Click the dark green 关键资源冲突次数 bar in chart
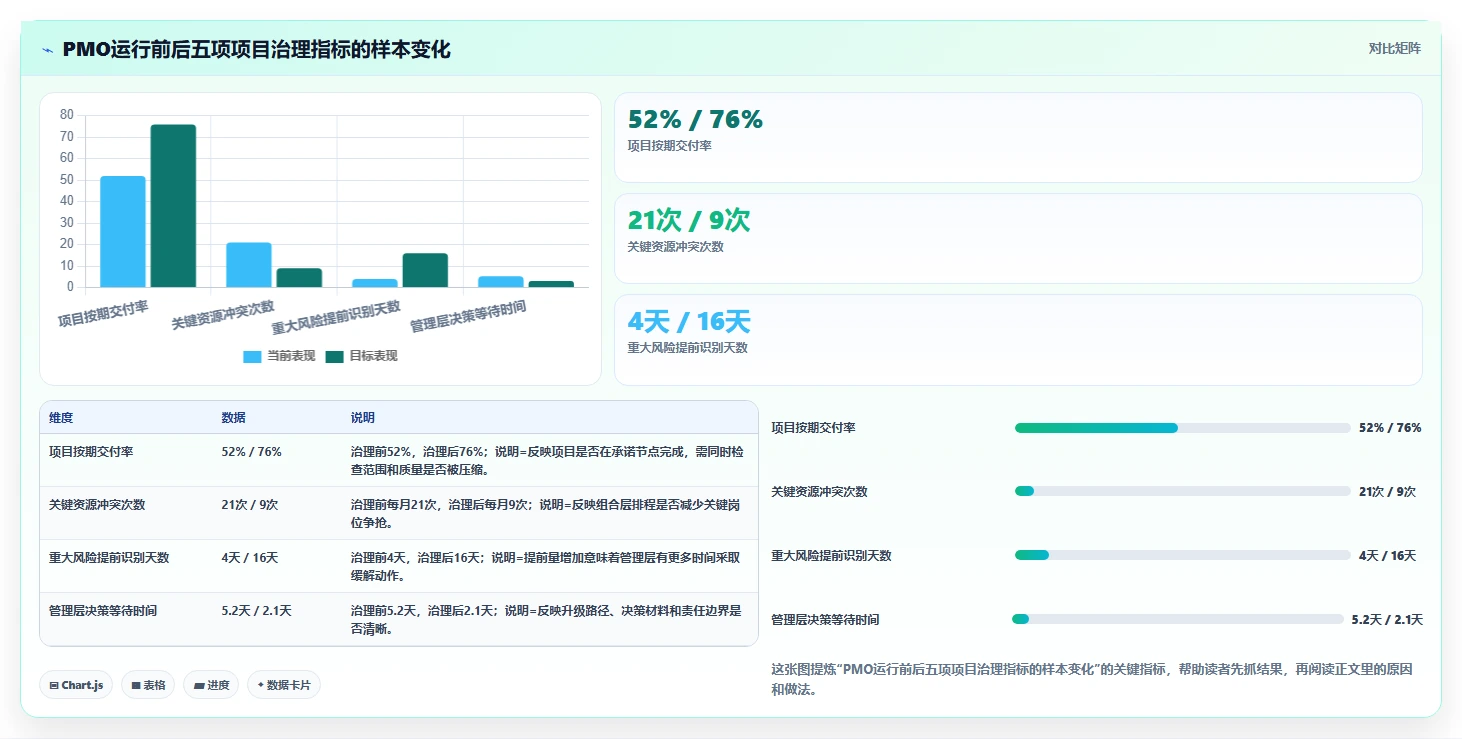 (x=299, y=278)
